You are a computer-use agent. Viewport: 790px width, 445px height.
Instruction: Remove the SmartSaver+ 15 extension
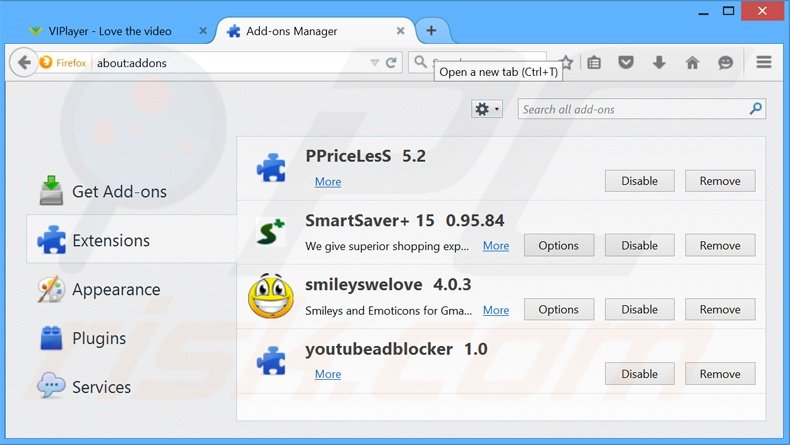point(720,245)
